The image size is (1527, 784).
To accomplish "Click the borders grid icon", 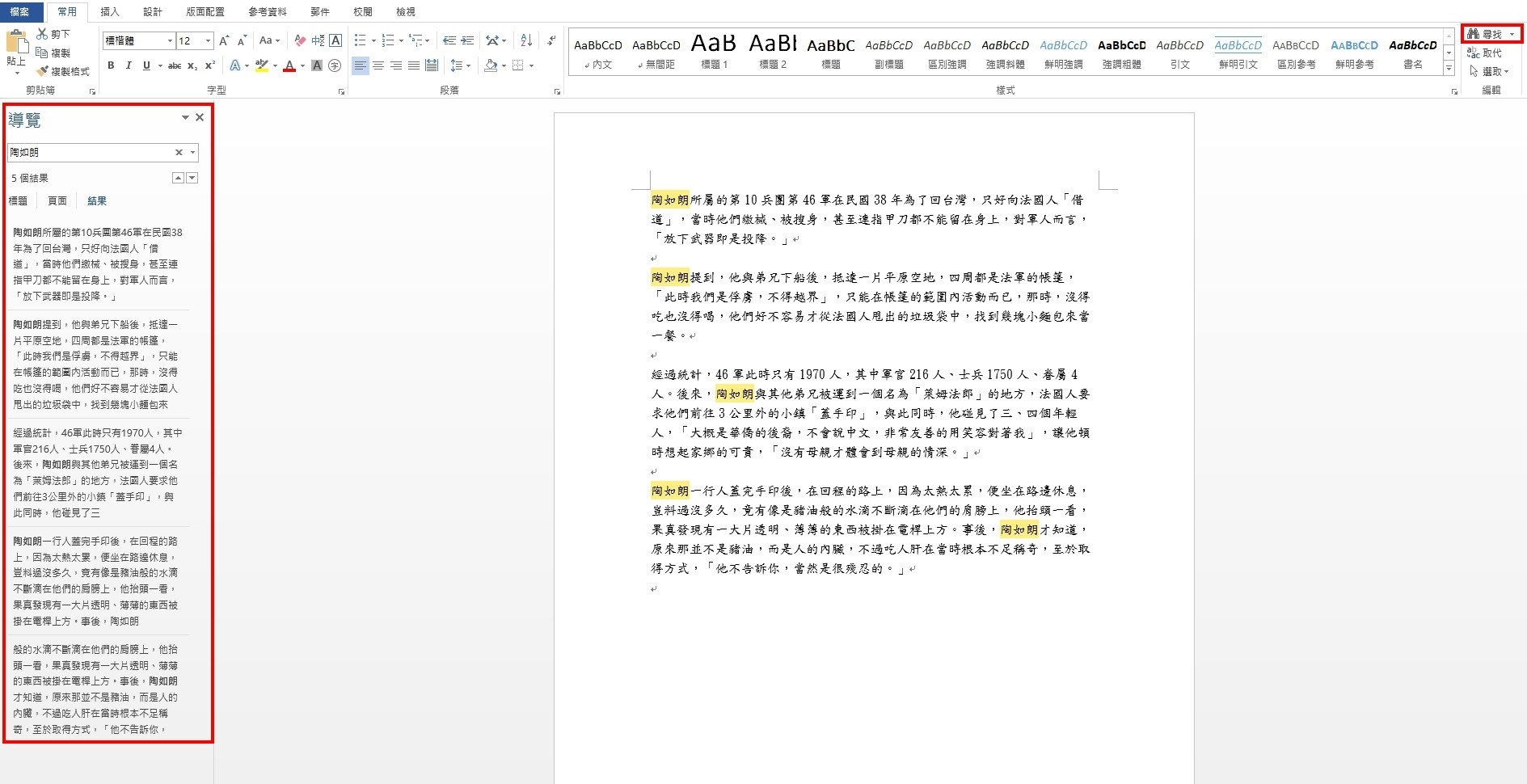I will 518,65.
